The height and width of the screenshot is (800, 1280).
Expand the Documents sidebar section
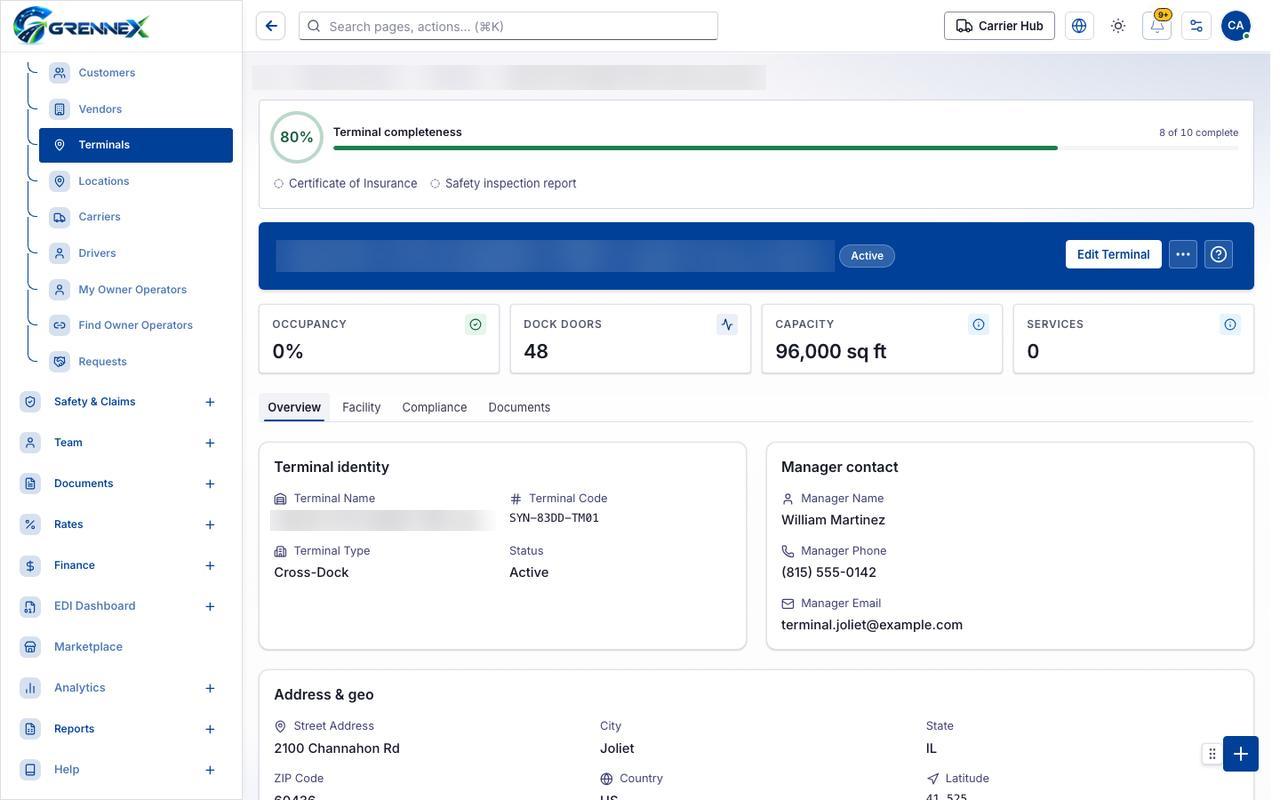click(210, 484)
